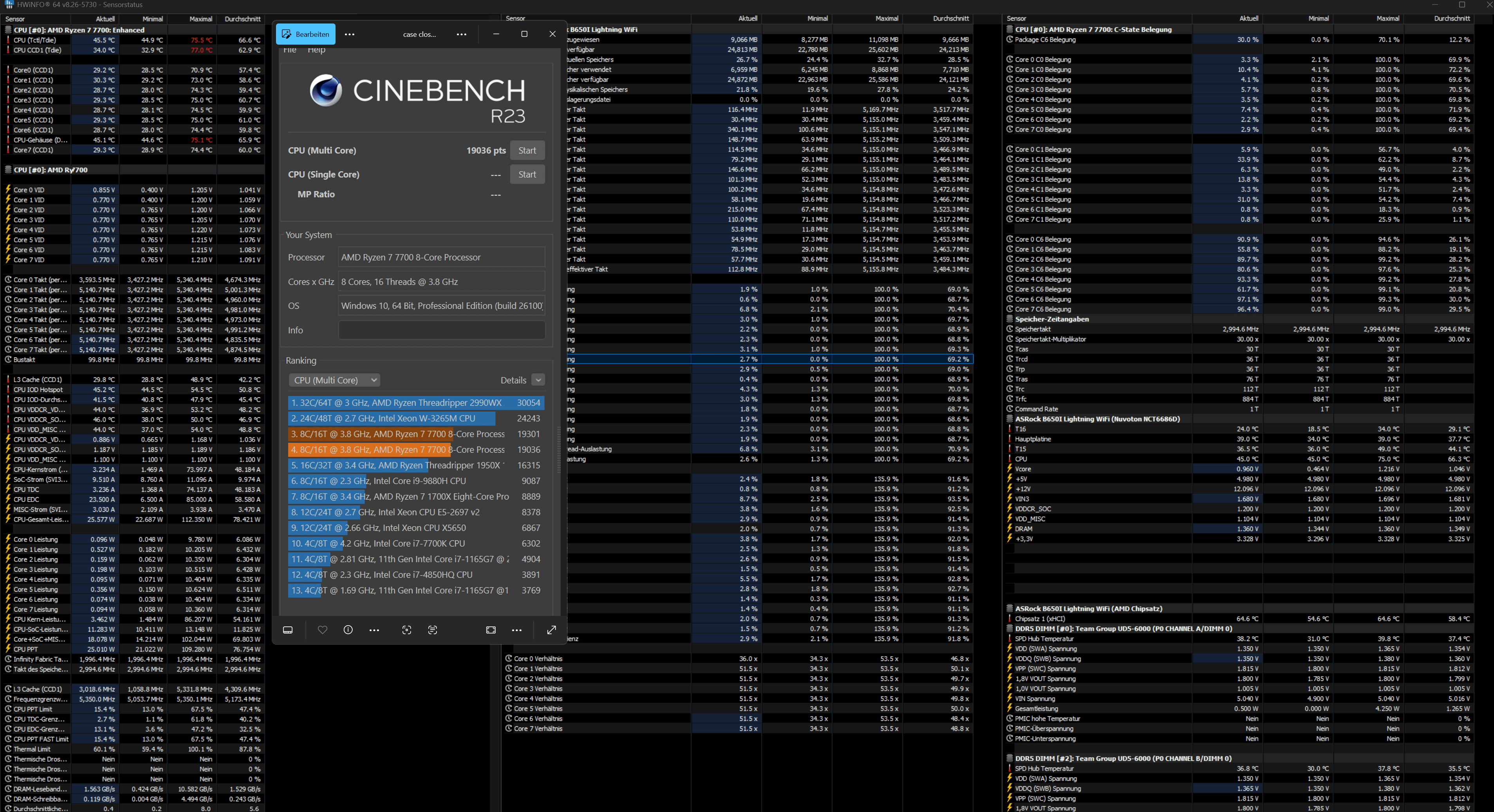Click Start next to CPU (Multi Core)
The width and height of the screenshot is (1494, 812).
(527, 150)
